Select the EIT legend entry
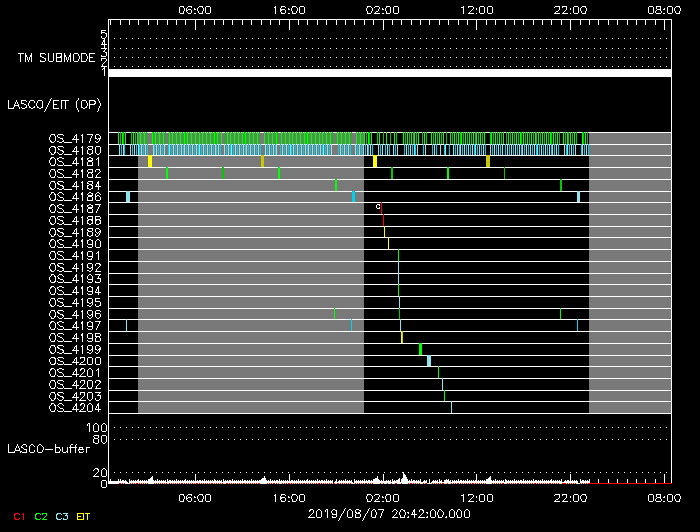Viewport: 700px width, 532px height. pos(84,516)
